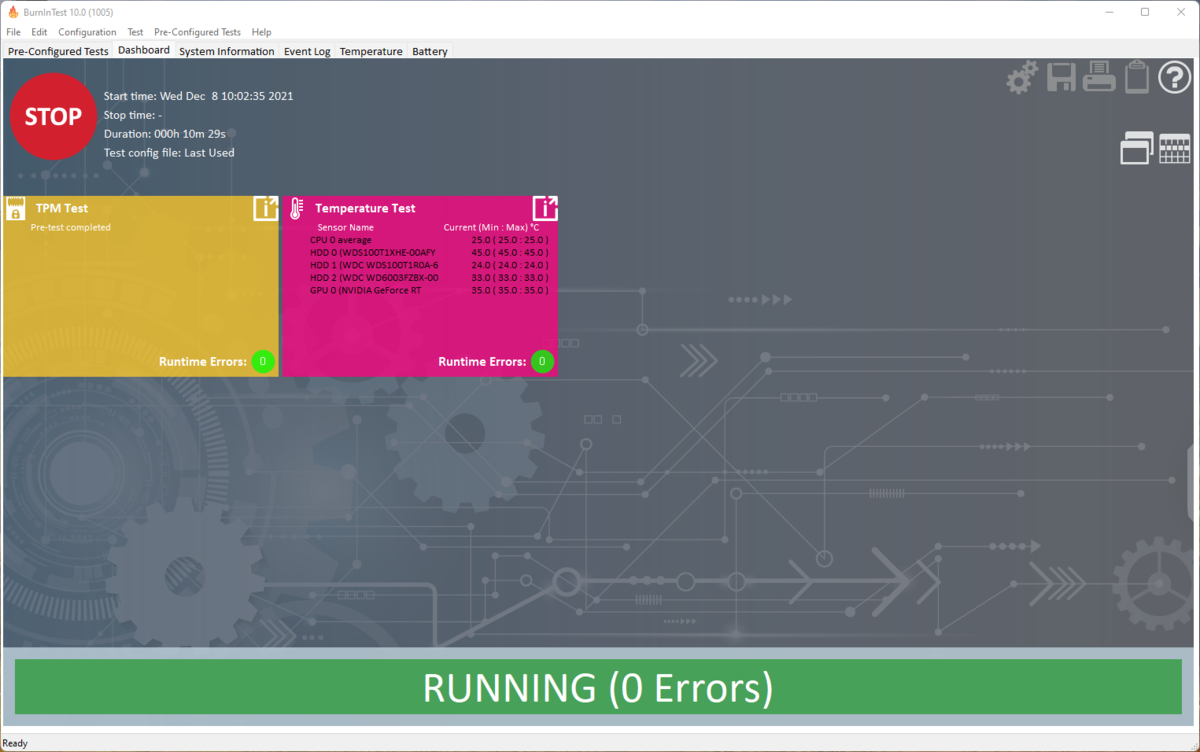Click TPM Test runtime errors green badge
Viewport: 1200px width, 752px height.
263,361
